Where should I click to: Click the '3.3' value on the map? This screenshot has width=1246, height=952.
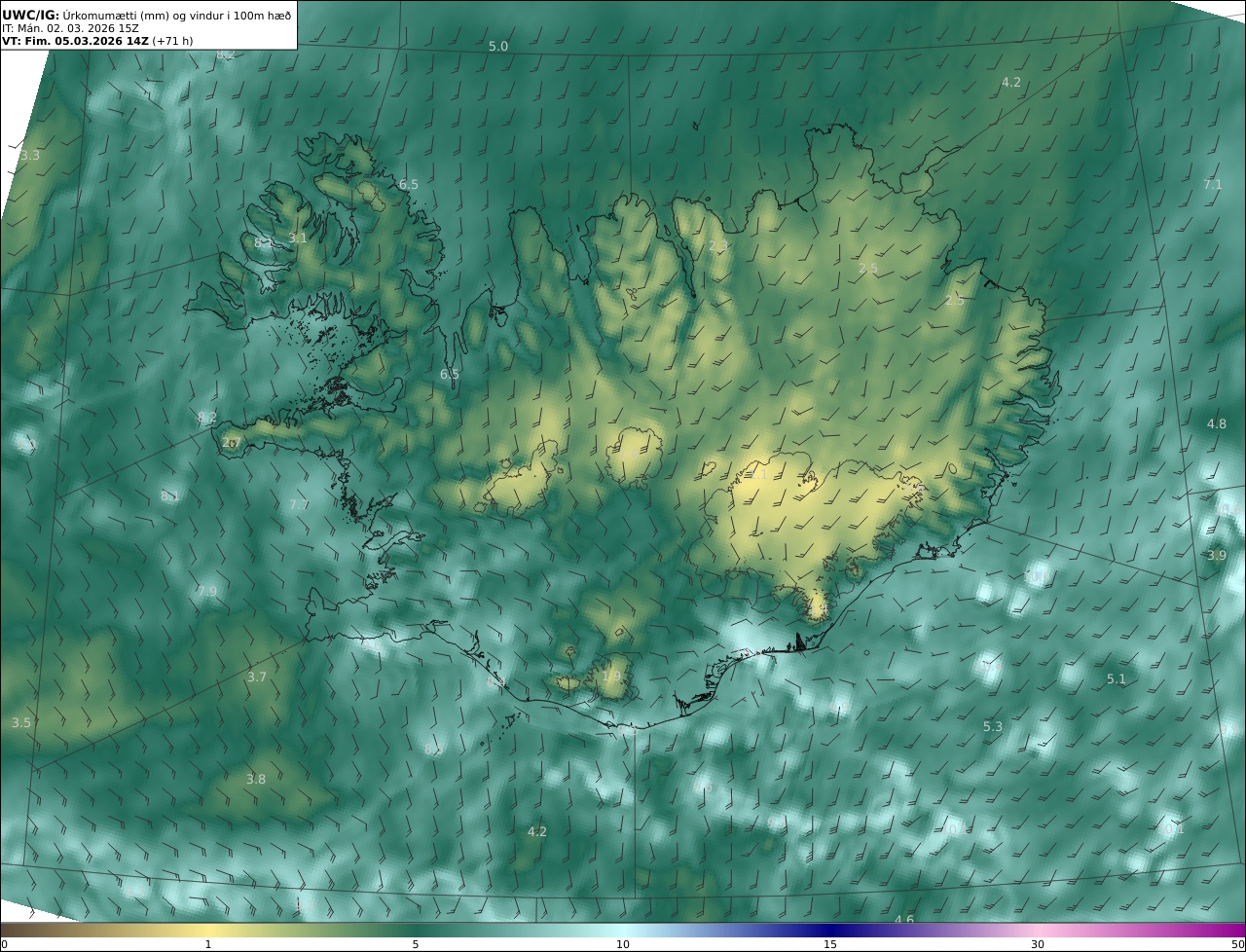click(30, 156)
